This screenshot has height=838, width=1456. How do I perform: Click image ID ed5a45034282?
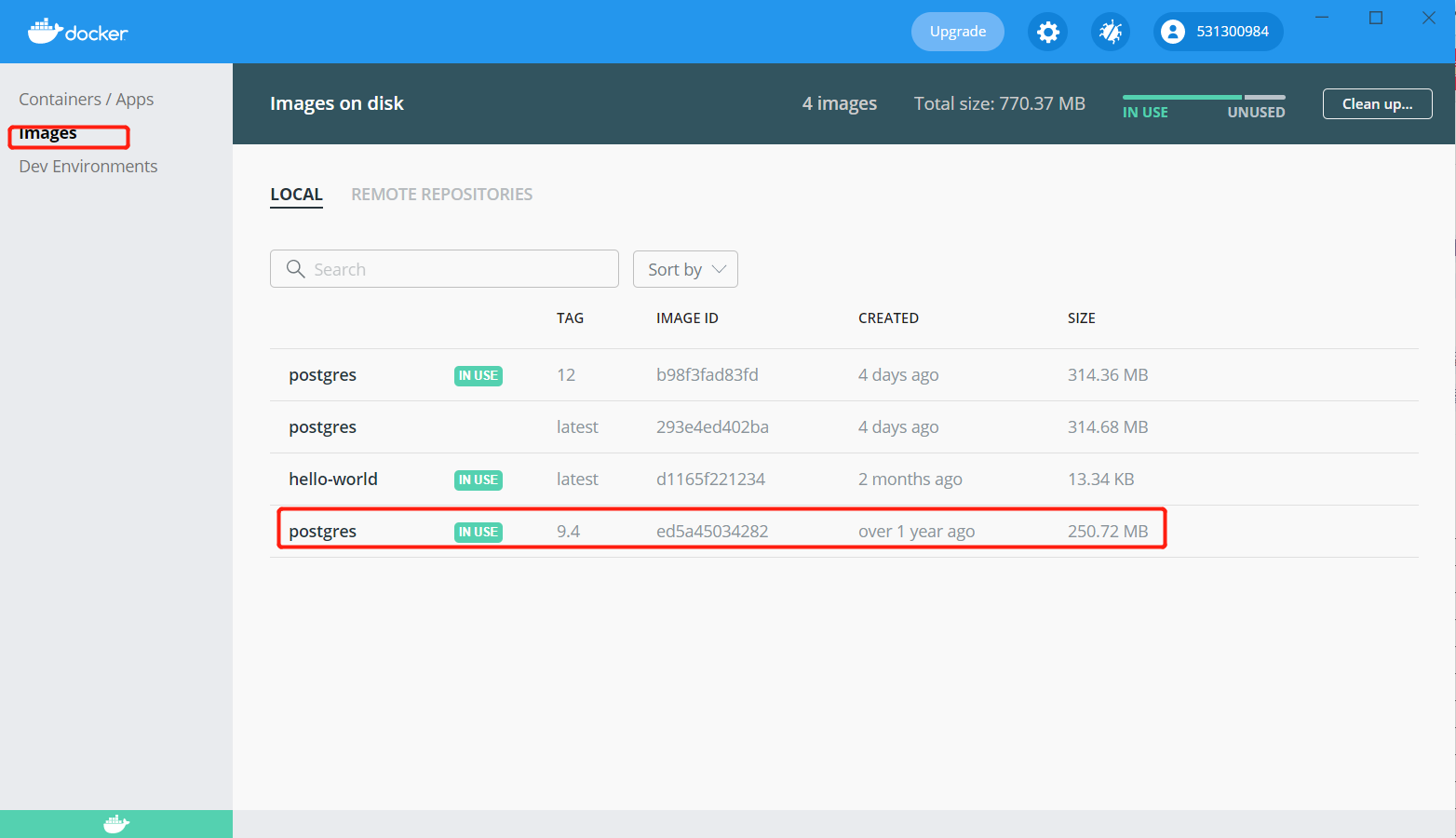point(712,532)
